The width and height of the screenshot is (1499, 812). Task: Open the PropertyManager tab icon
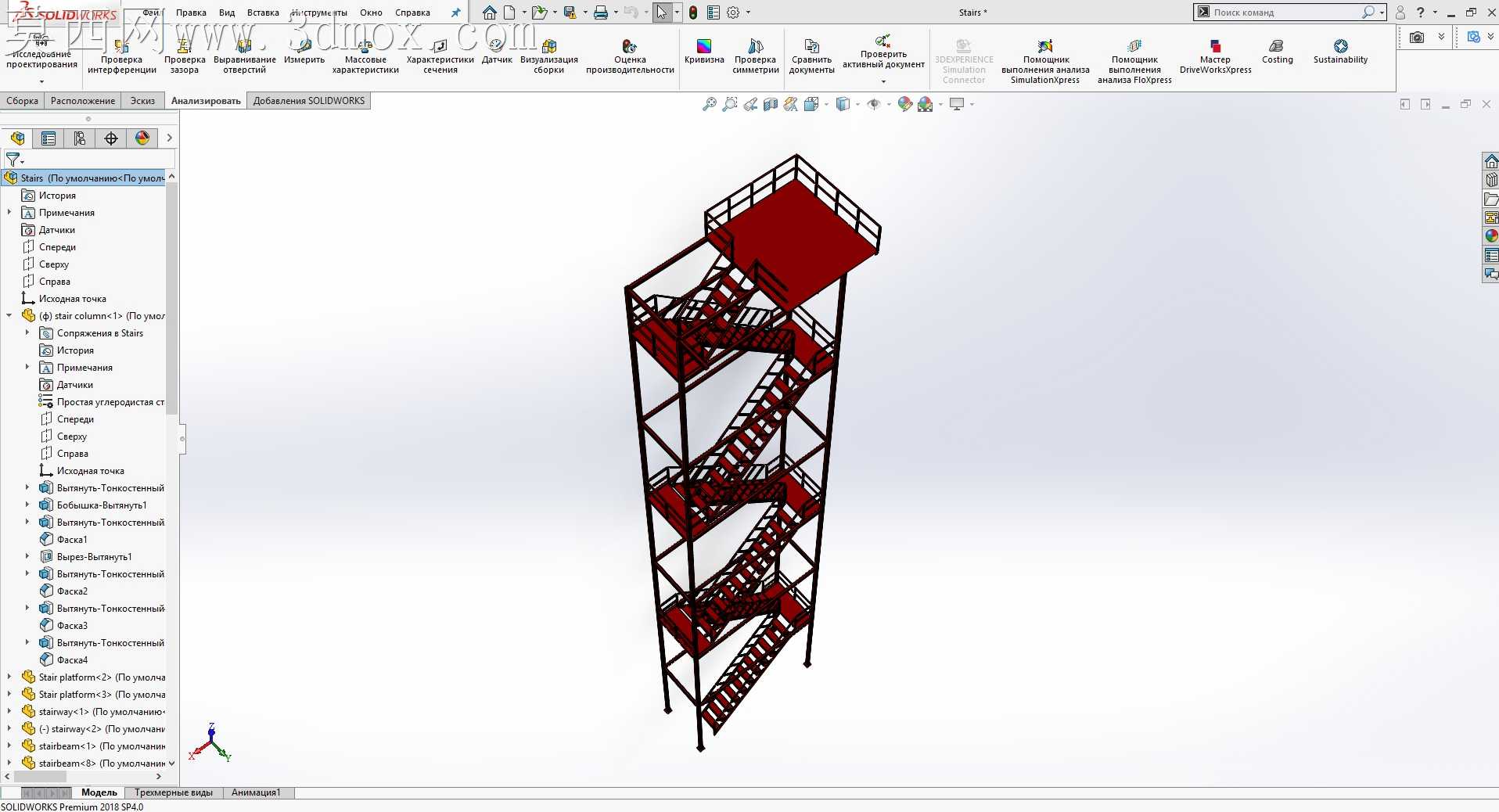point(49,138)
